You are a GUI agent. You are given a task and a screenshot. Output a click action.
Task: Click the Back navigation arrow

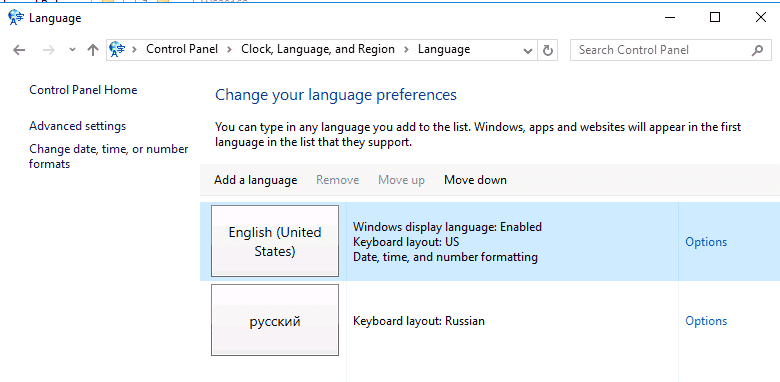[x=19, y=50]
